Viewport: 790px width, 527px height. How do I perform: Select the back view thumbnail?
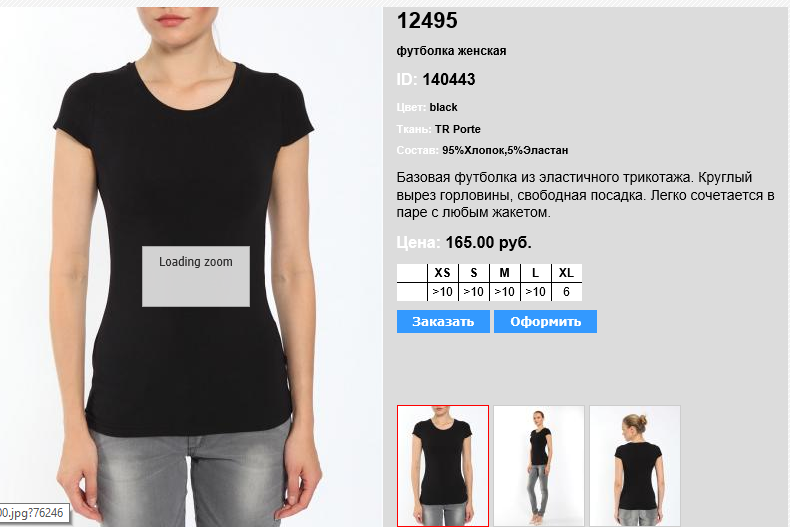click(x=635, y=466)
